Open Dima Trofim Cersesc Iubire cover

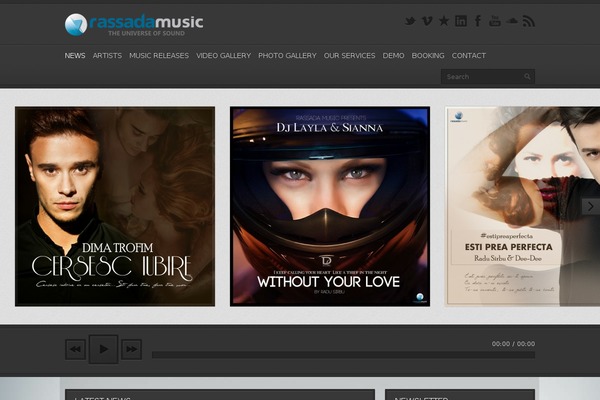(115, 206)
